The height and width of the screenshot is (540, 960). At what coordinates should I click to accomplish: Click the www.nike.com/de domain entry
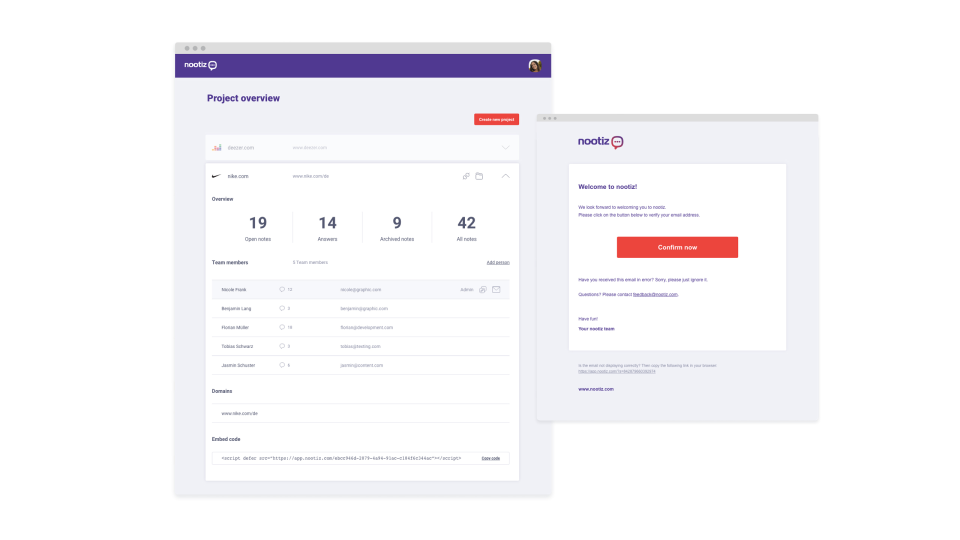click(x=239, y=413)
